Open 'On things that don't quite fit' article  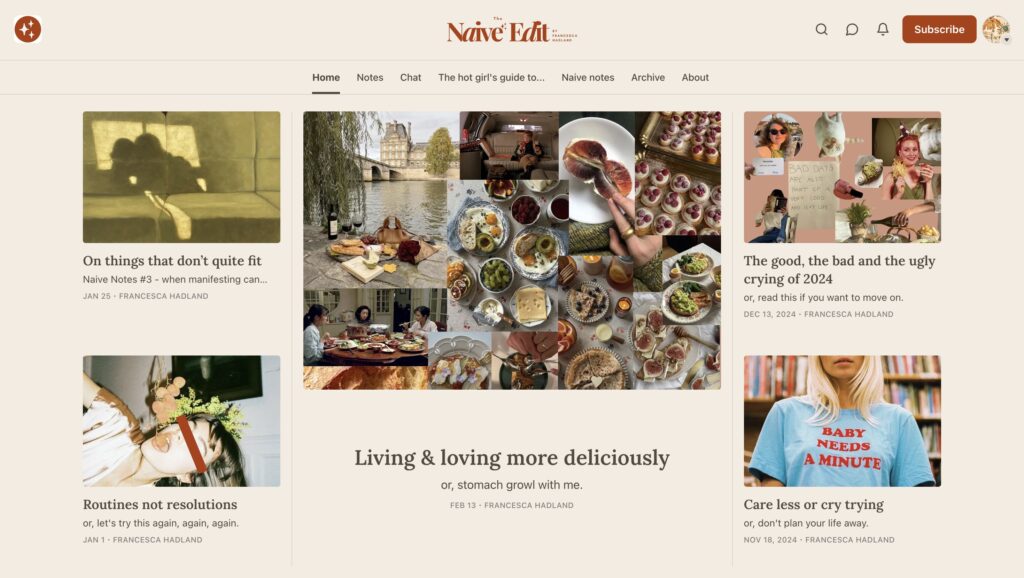(172, 261)
